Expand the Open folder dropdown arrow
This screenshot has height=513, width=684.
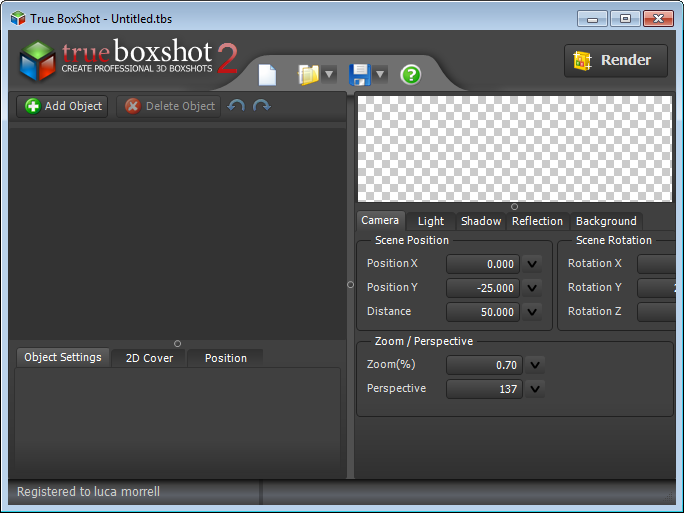pos(329,74)
